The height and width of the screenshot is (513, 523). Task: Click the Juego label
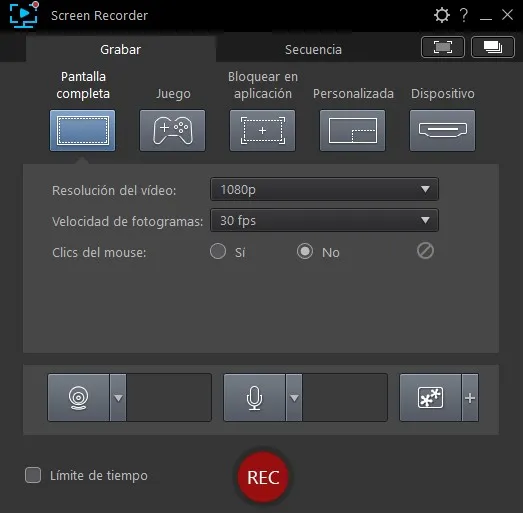173,93
